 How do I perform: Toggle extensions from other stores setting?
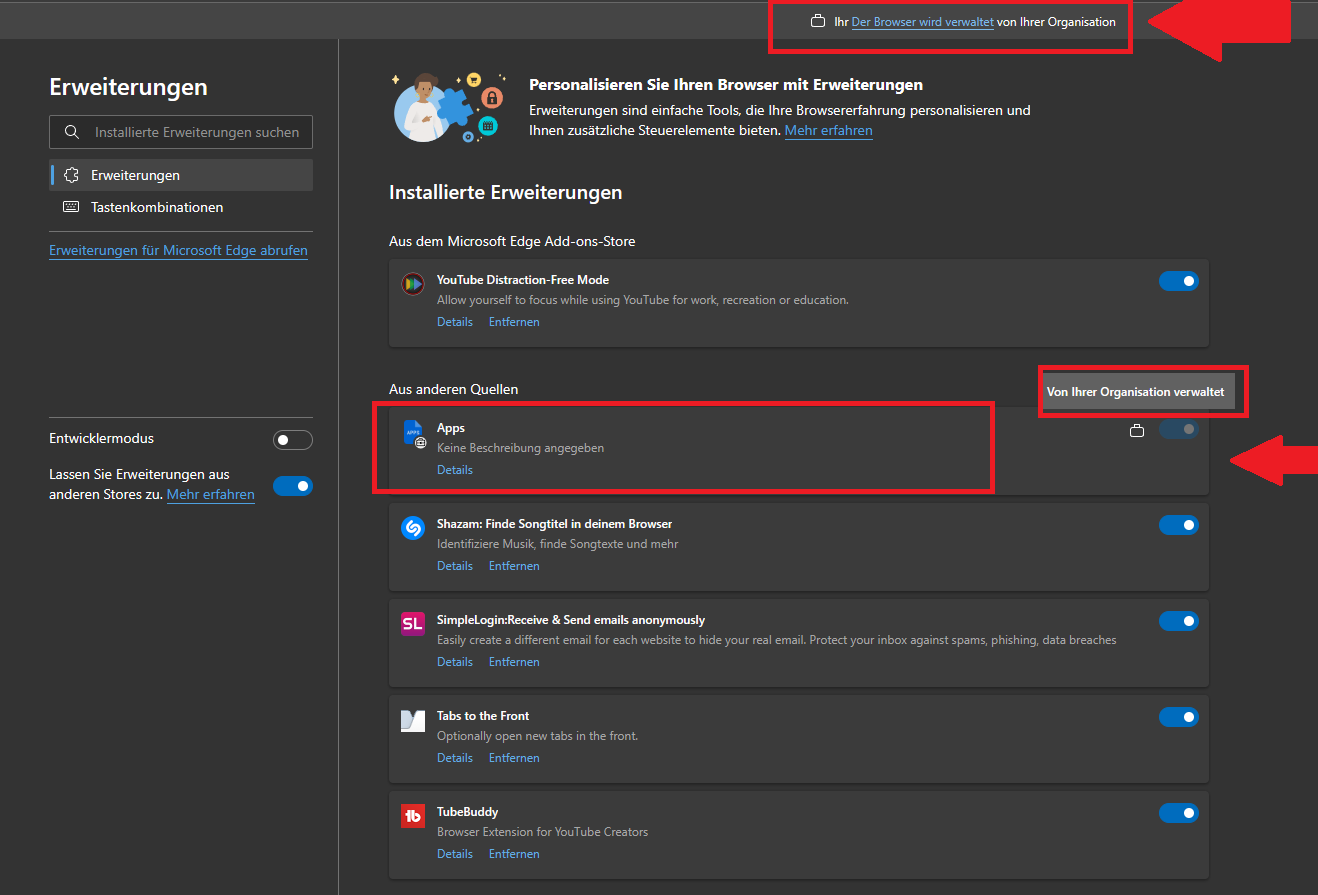click(294, 485)
